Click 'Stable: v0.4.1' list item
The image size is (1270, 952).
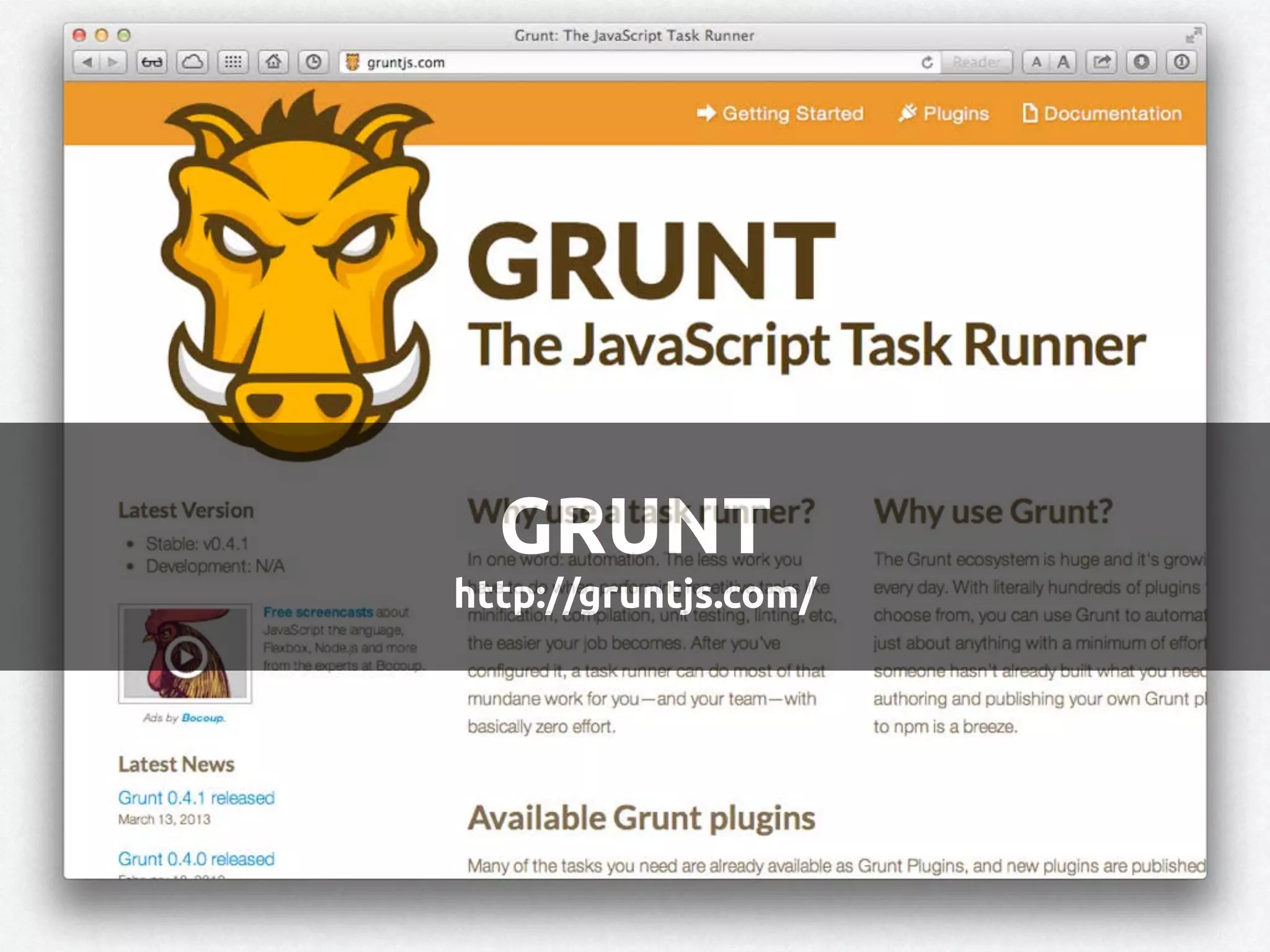[197, 544]
